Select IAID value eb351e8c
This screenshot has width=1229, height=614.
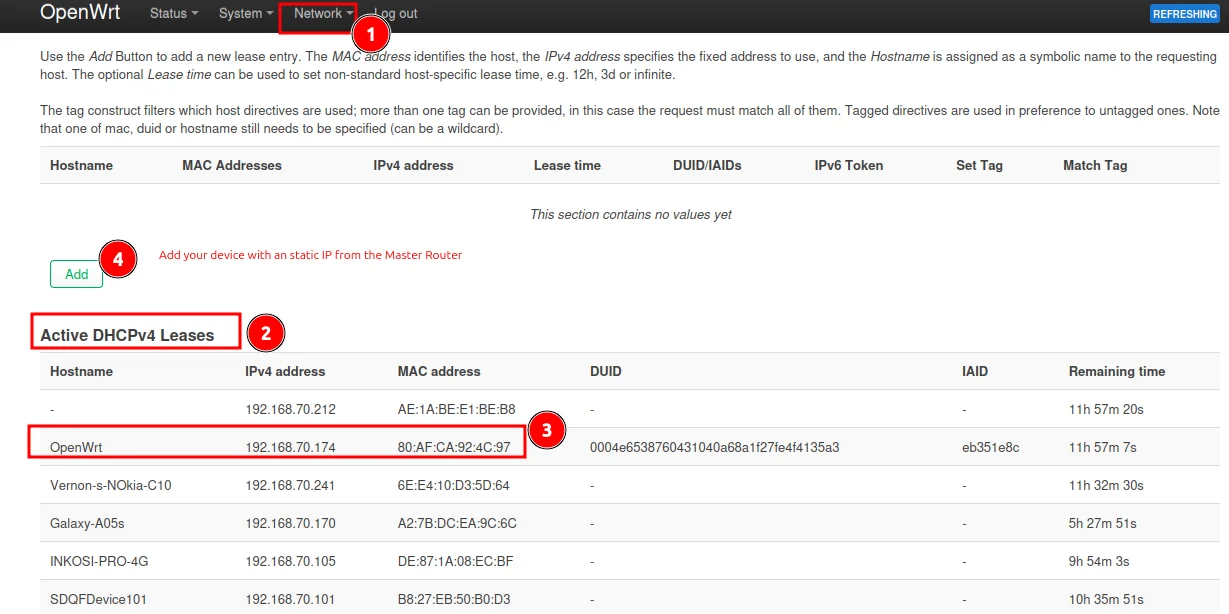pyautogui.click(x=990, y=447)
